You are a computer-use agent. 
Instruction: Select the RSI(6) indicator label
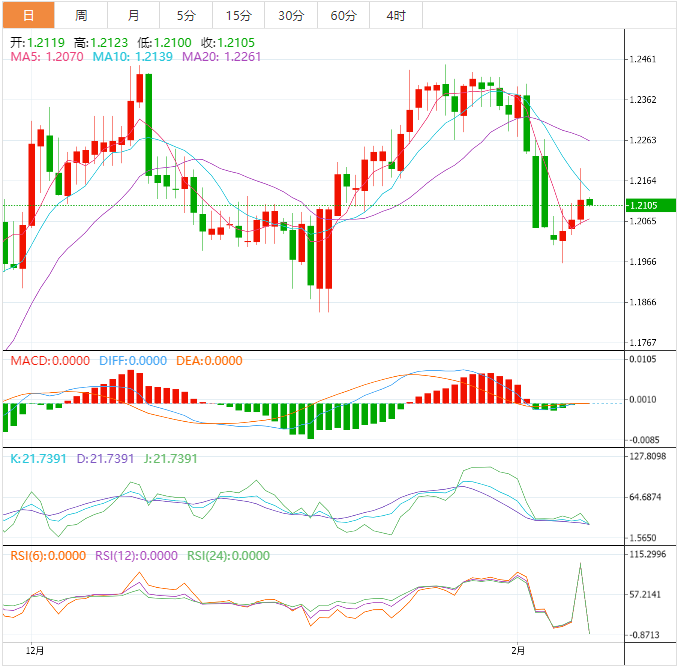(x=48, y=556)
